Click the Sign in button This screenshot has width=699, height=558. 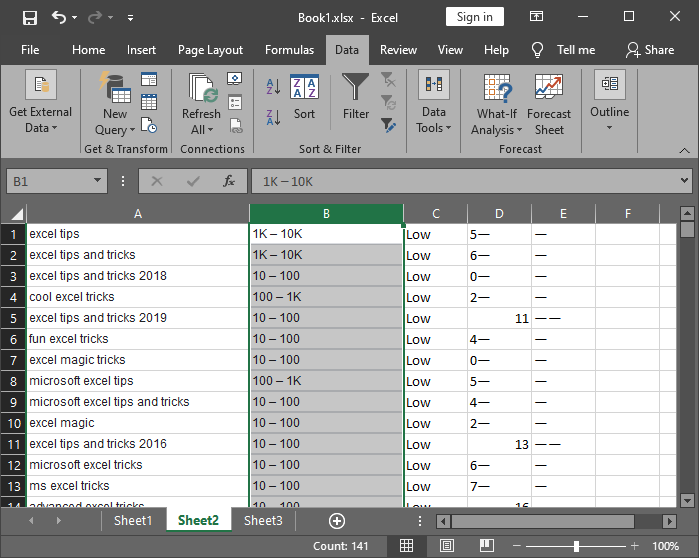pos(474,17)
